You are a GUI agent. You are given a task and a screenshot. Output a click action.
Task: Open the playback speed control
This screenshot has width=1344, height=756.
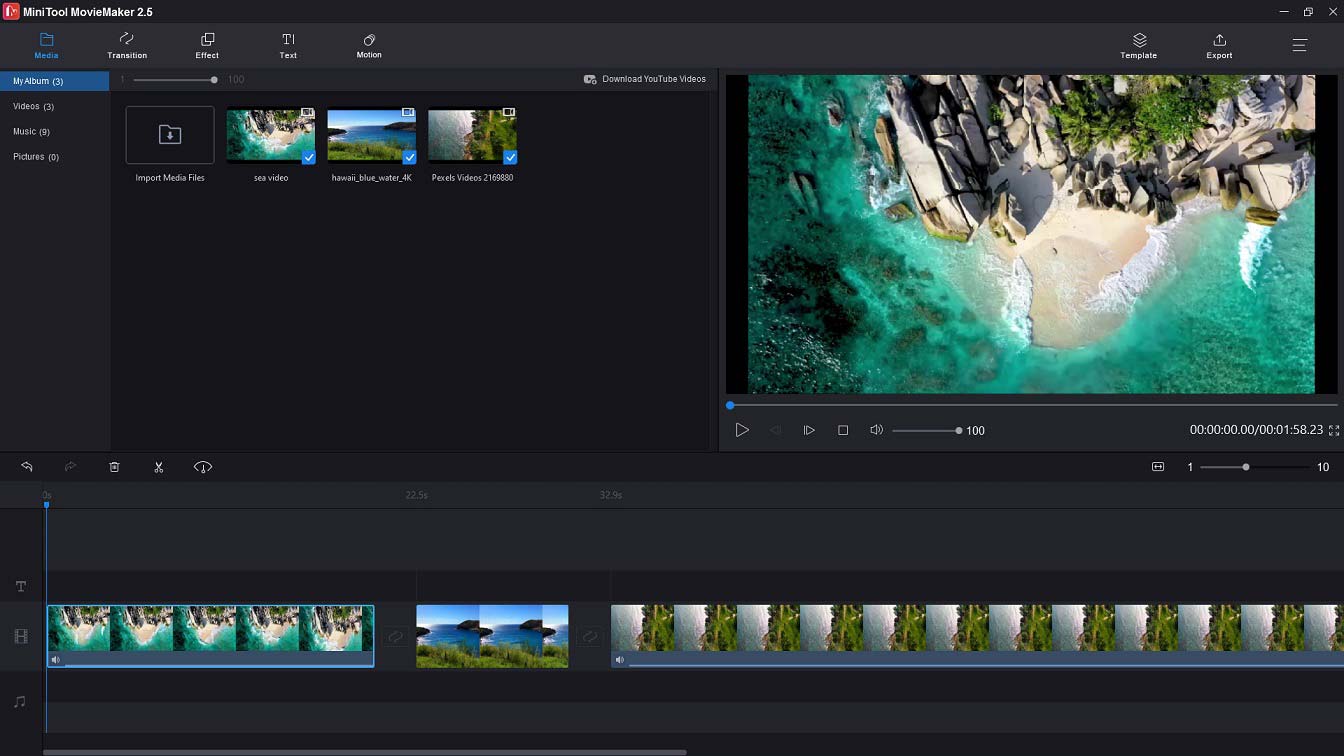pyautogui.click(x=202, y=467)
